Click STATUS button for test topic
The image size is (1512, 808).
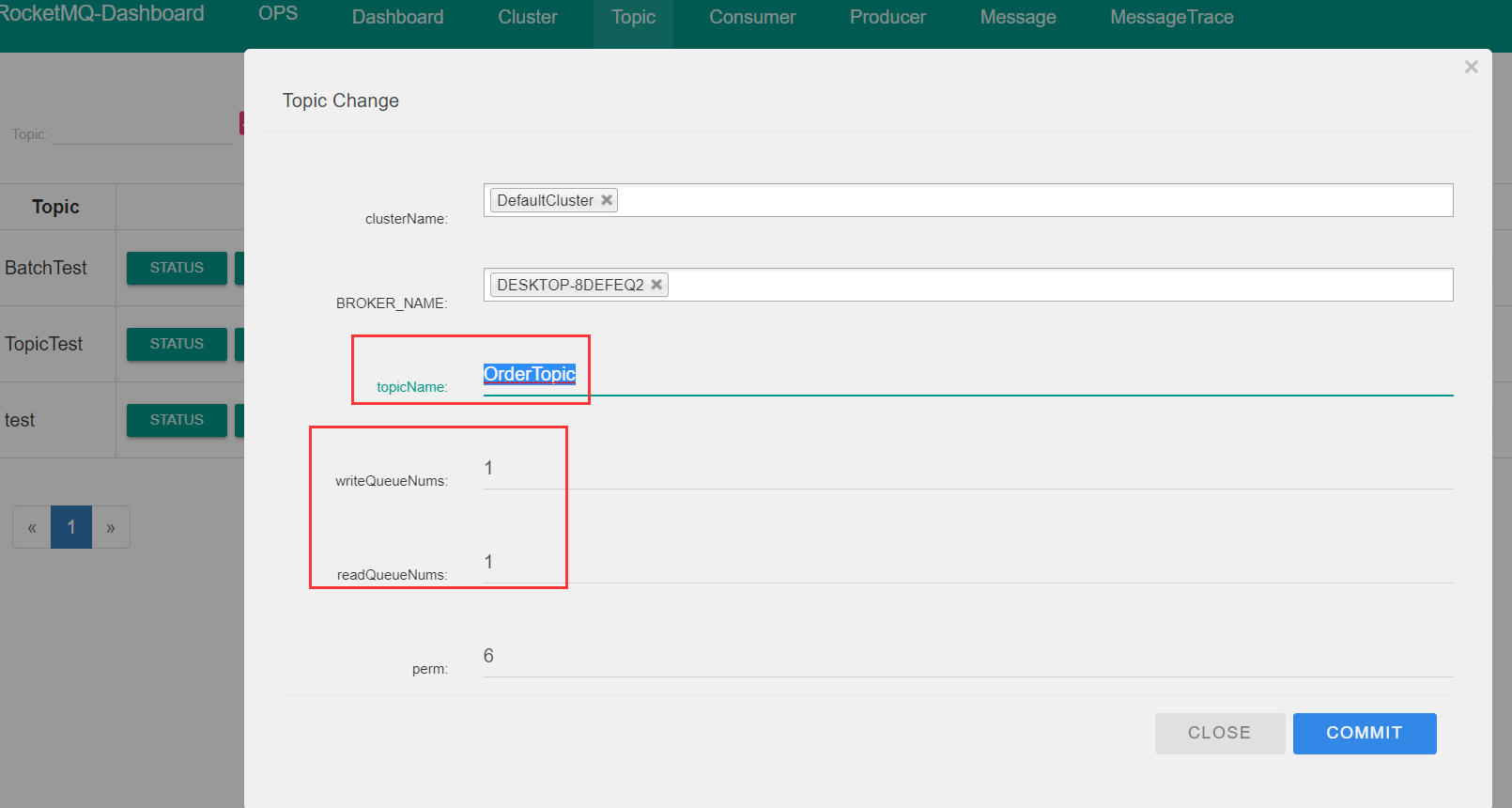click(x=177, y=420)
